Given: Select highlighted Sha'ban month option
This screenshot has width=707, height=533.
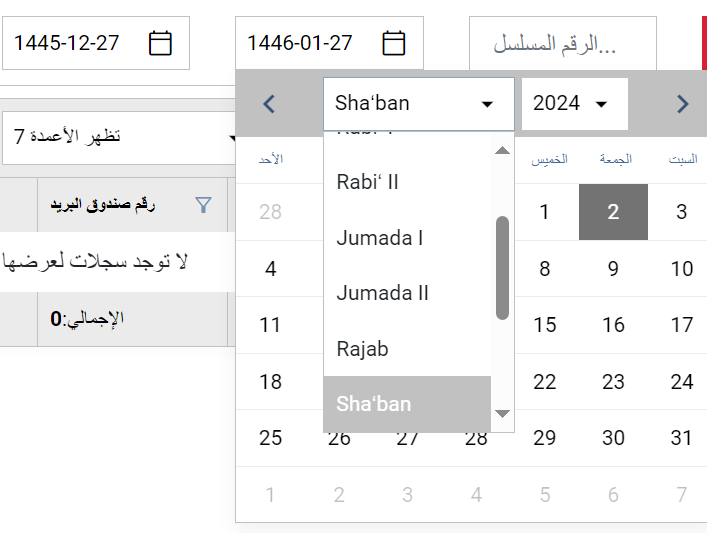Looking at the screenshot, I should coord(407,404).
